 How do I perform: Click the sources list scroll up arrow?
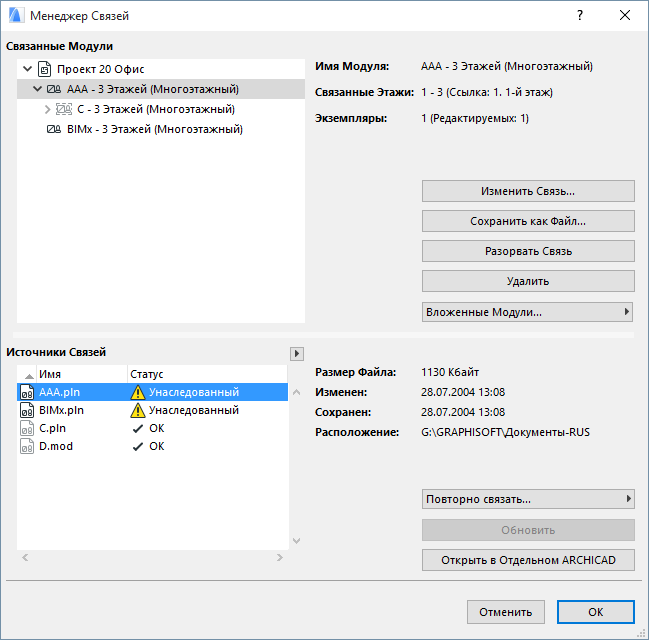coord(296,392)
